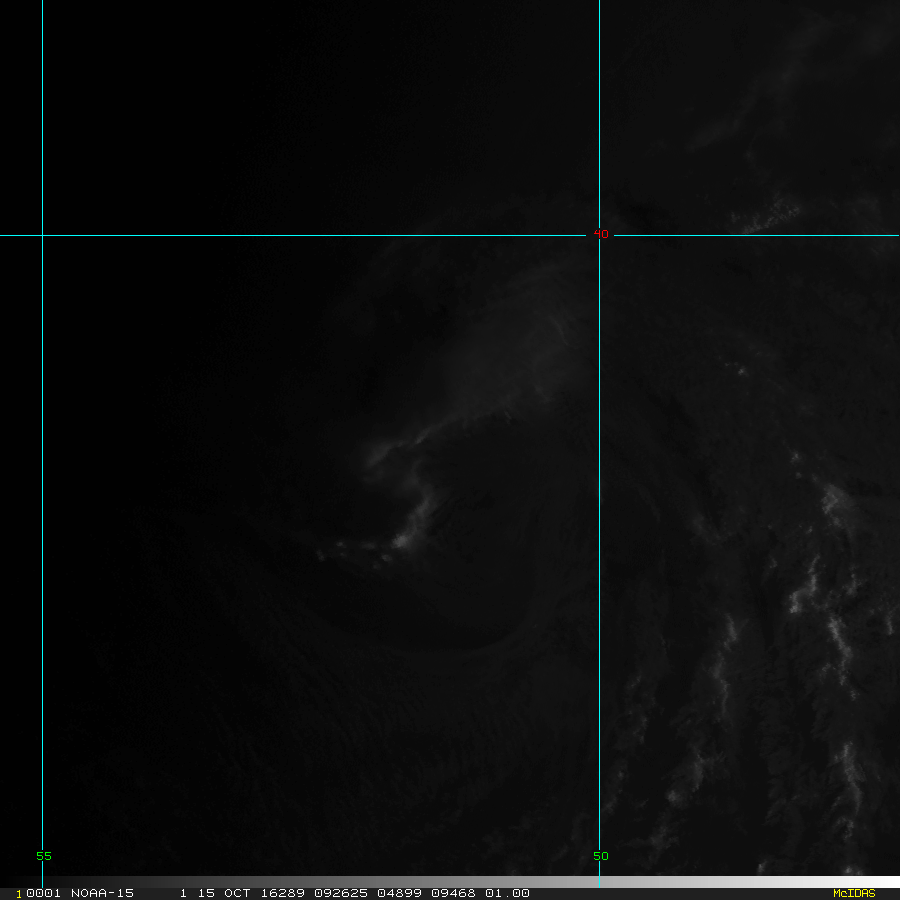
Task: Click the green 50 longitude label
Action: [x=600, y=856]
